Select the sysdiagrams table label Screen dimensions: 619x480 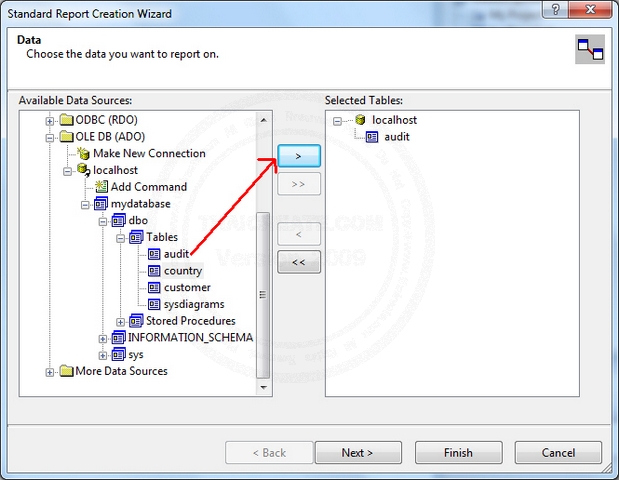point(194,304)
